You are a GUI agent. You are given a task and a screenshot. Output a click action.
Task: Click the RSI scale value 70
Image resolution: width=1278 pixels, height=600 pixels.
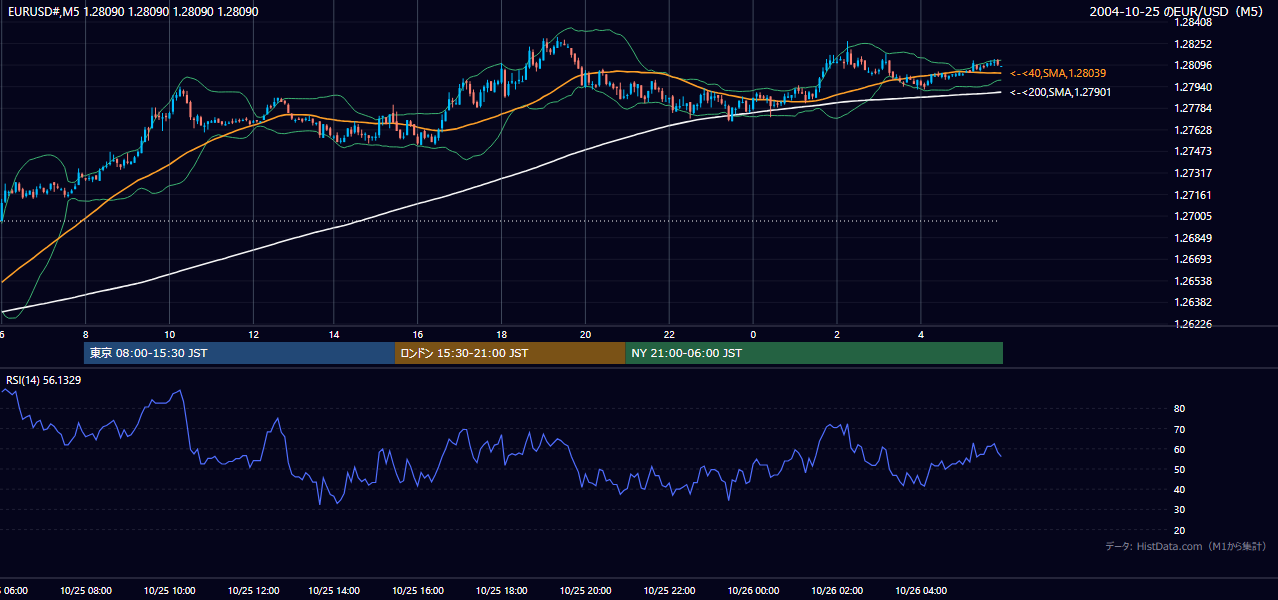1180,429
